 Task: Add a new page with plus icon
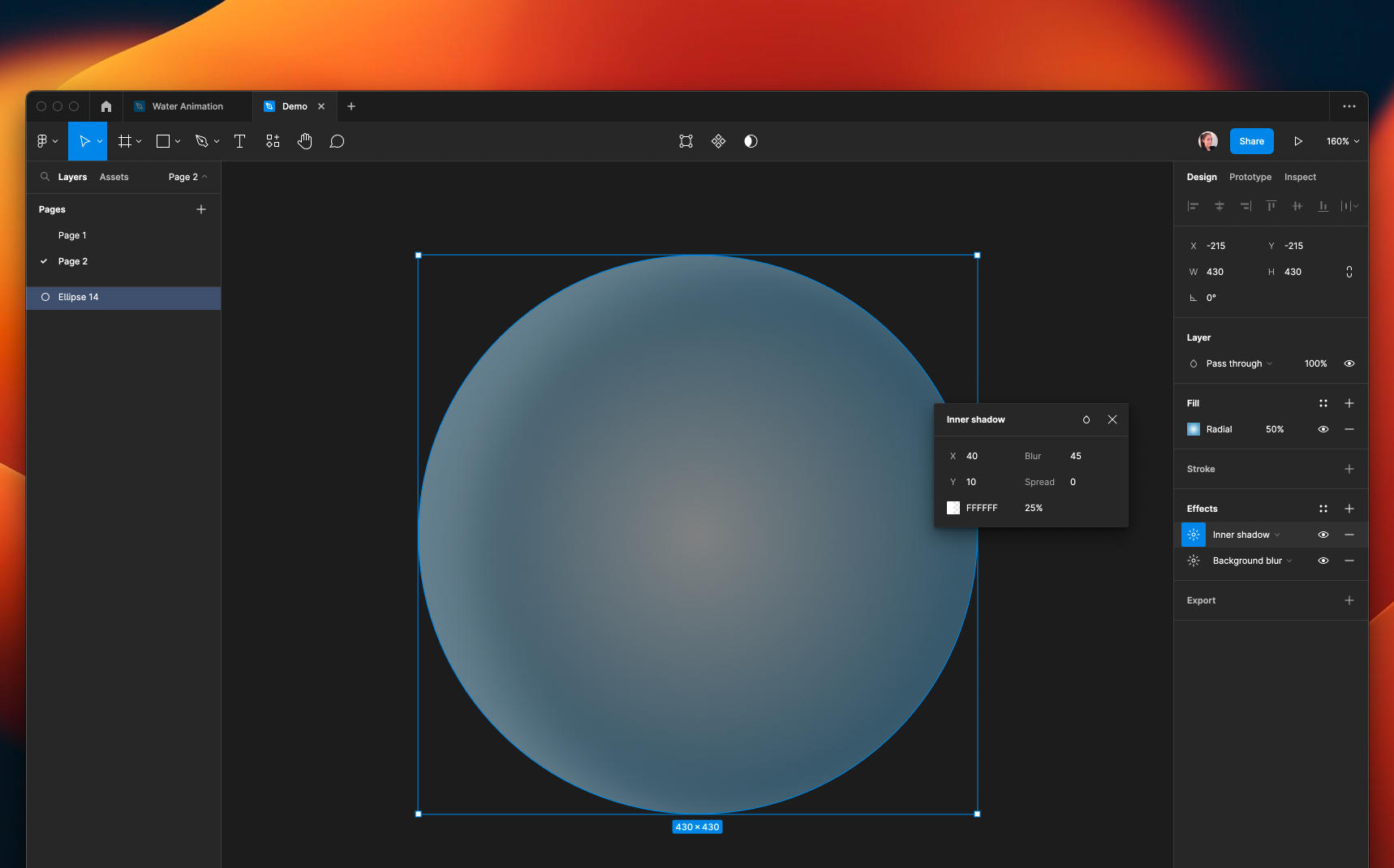[201, 209]
